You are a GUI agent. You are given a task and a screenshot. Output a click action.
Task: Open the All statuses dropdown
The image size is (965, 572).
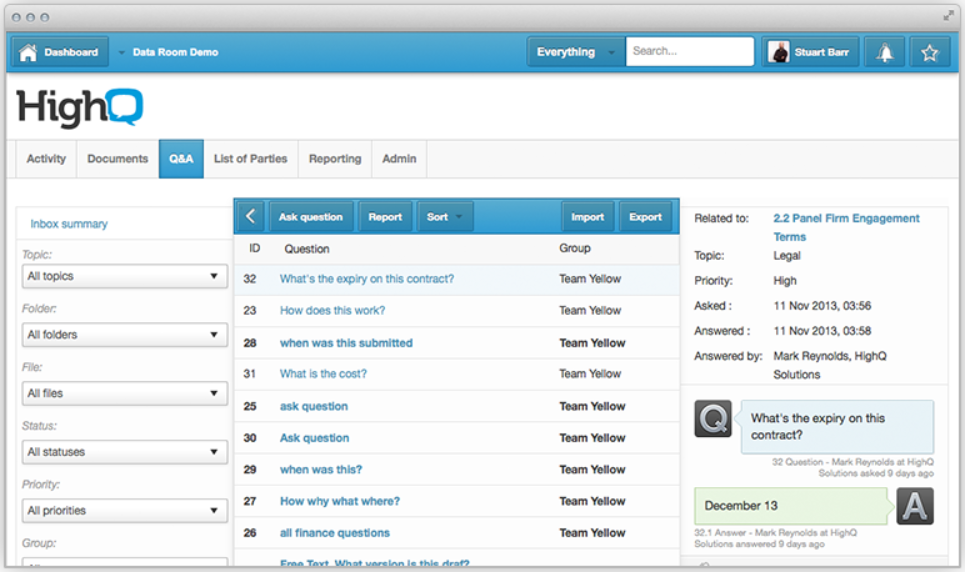[124, 452]
